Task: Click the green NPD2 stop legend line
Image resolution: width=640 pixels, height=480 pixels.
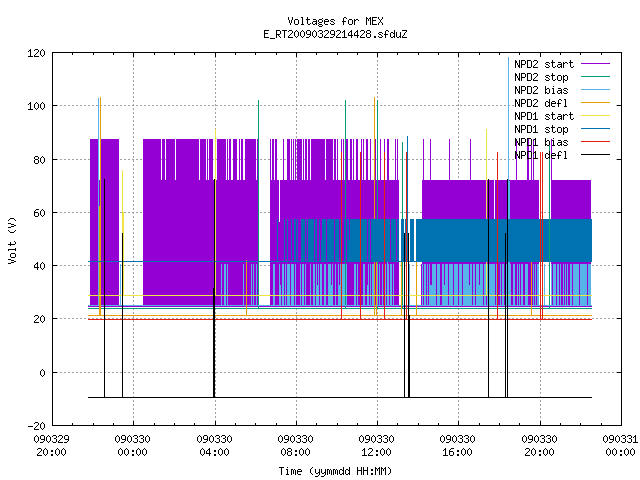Action: click(595, 76)
